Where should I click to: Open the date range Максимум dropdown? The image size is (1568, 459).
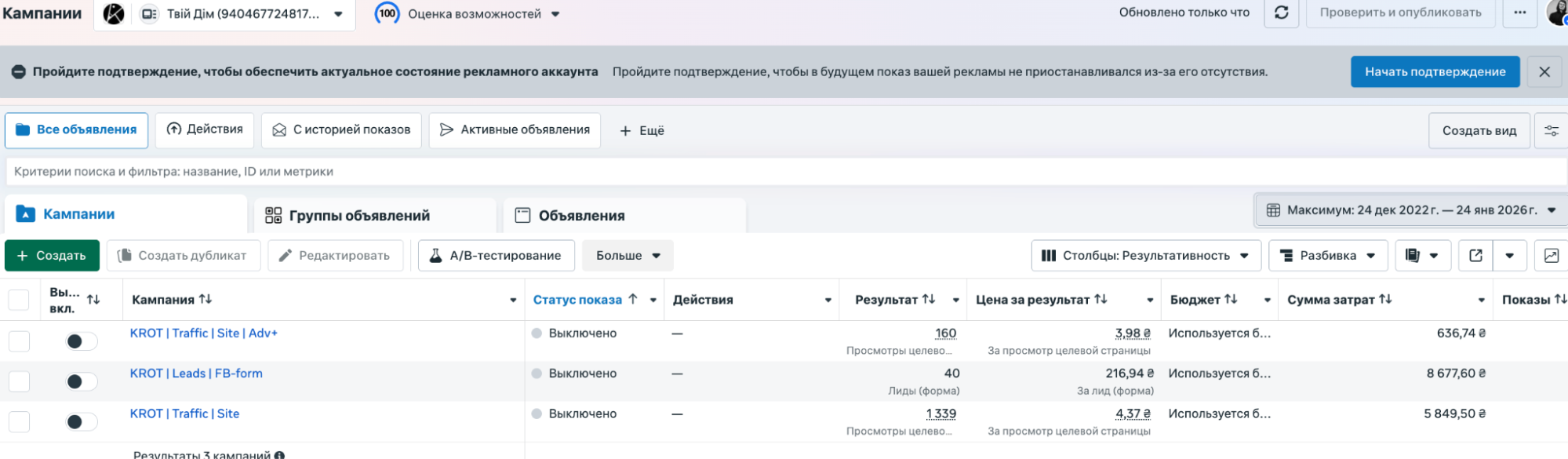[1410, 210]
